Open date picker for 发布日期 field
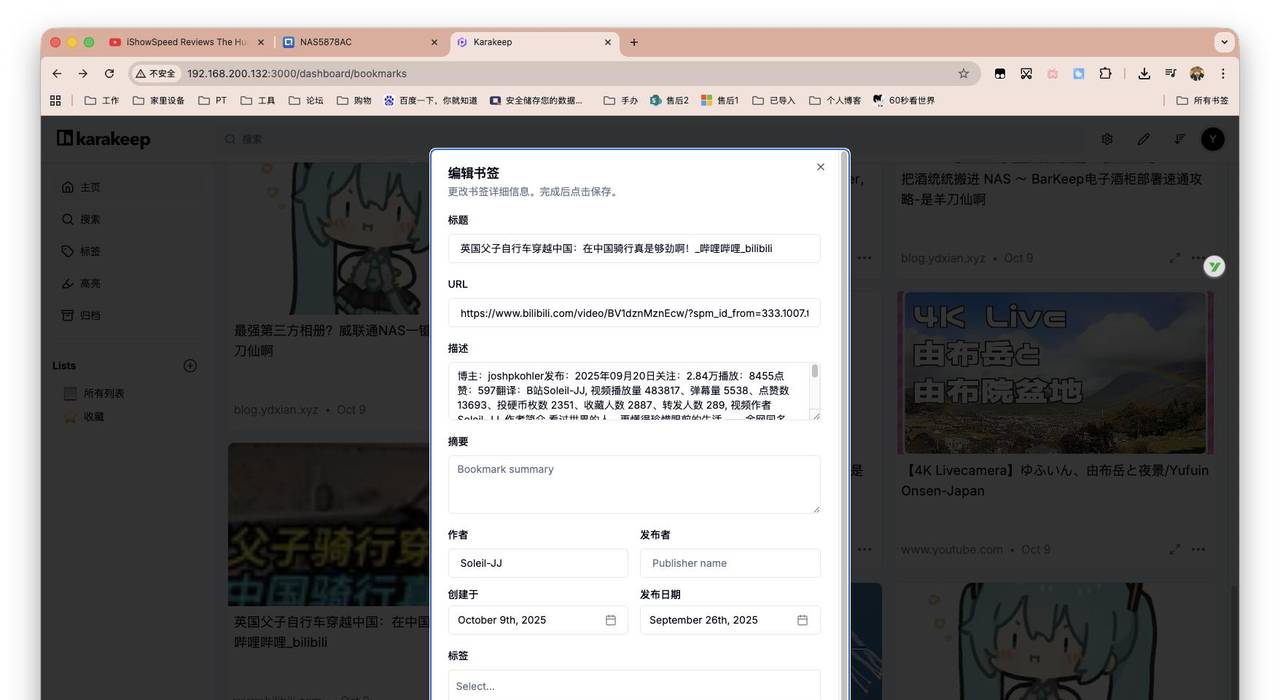1280x700 pixels. coord(802,619)
